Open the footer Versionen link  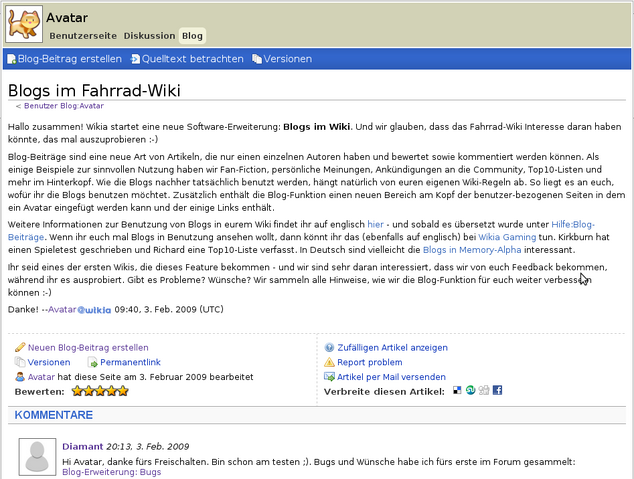point(49,362)
